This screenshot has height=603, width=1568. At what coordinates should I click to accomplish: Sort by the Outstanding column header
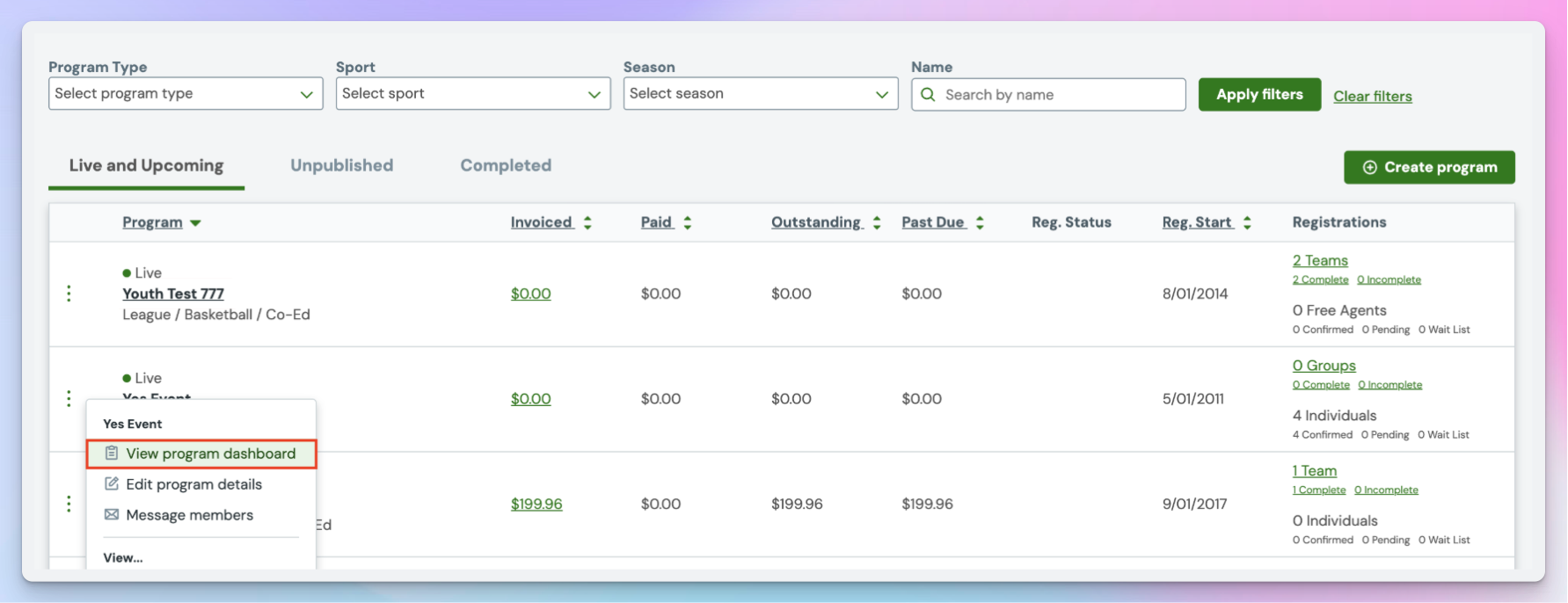pyautogui.click(x=816, y=222)
